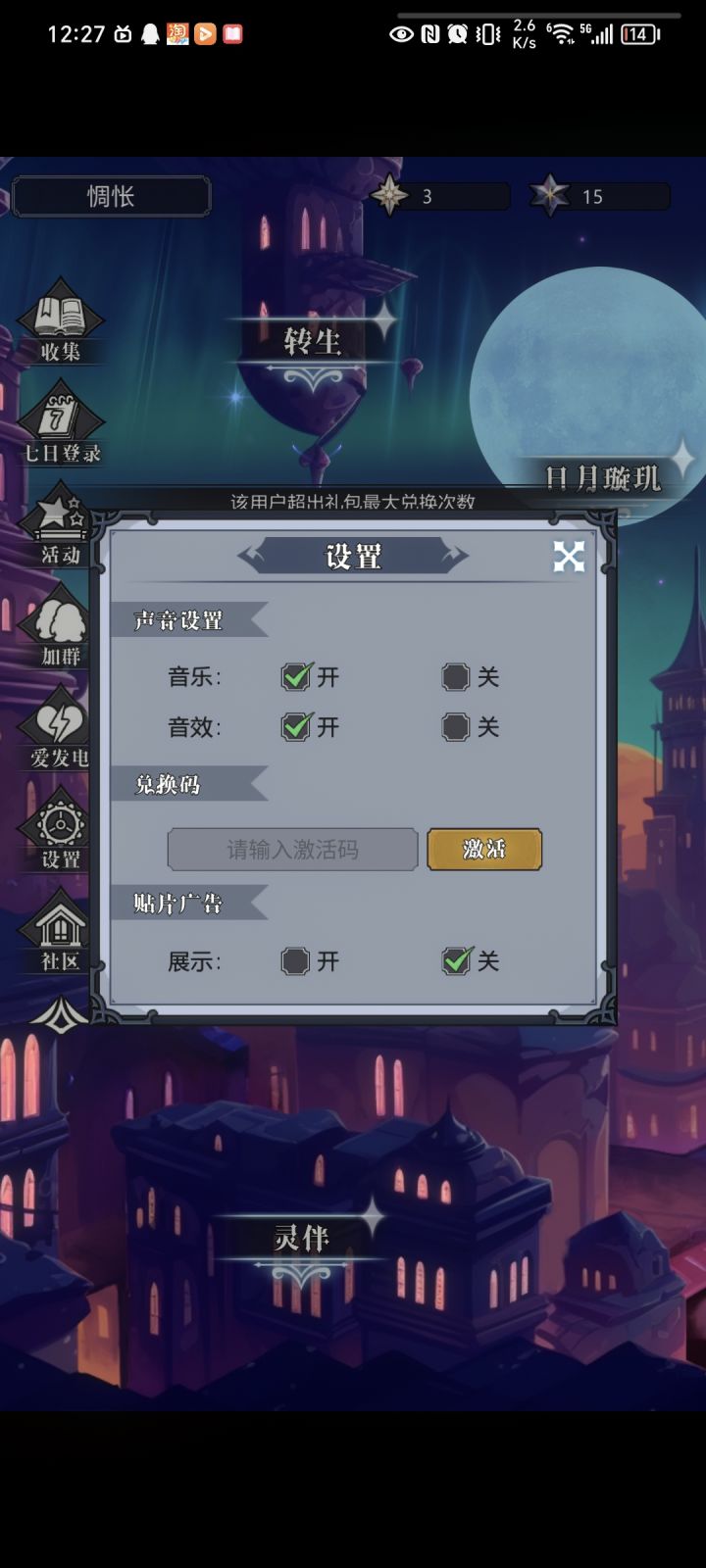Turn music off with 音乐 关 checkbox
706x1568 pixels.
pyautogui.click(x=455, y=676)
